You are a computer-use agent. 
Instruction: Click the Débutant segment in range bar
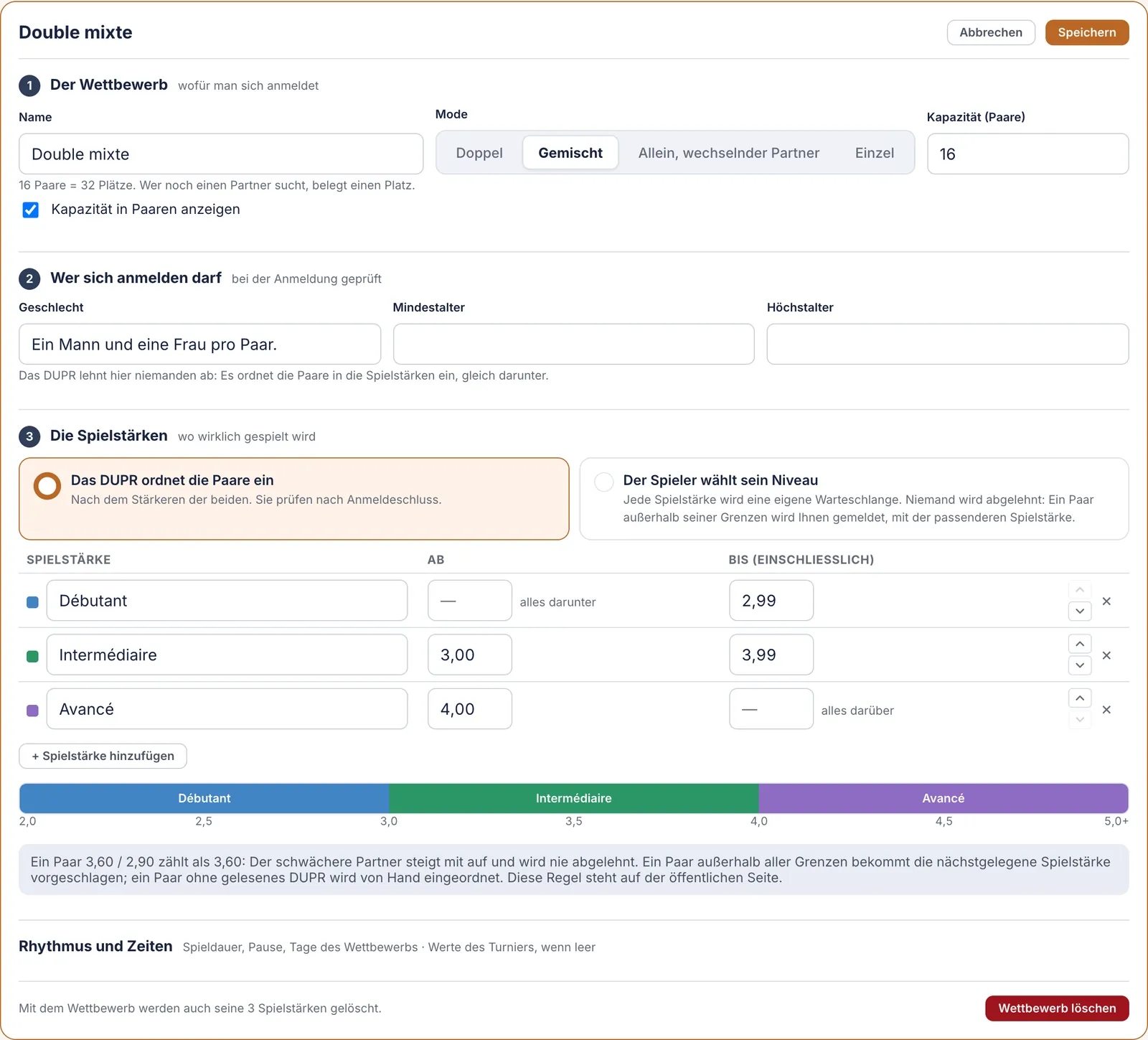point(204,798)
